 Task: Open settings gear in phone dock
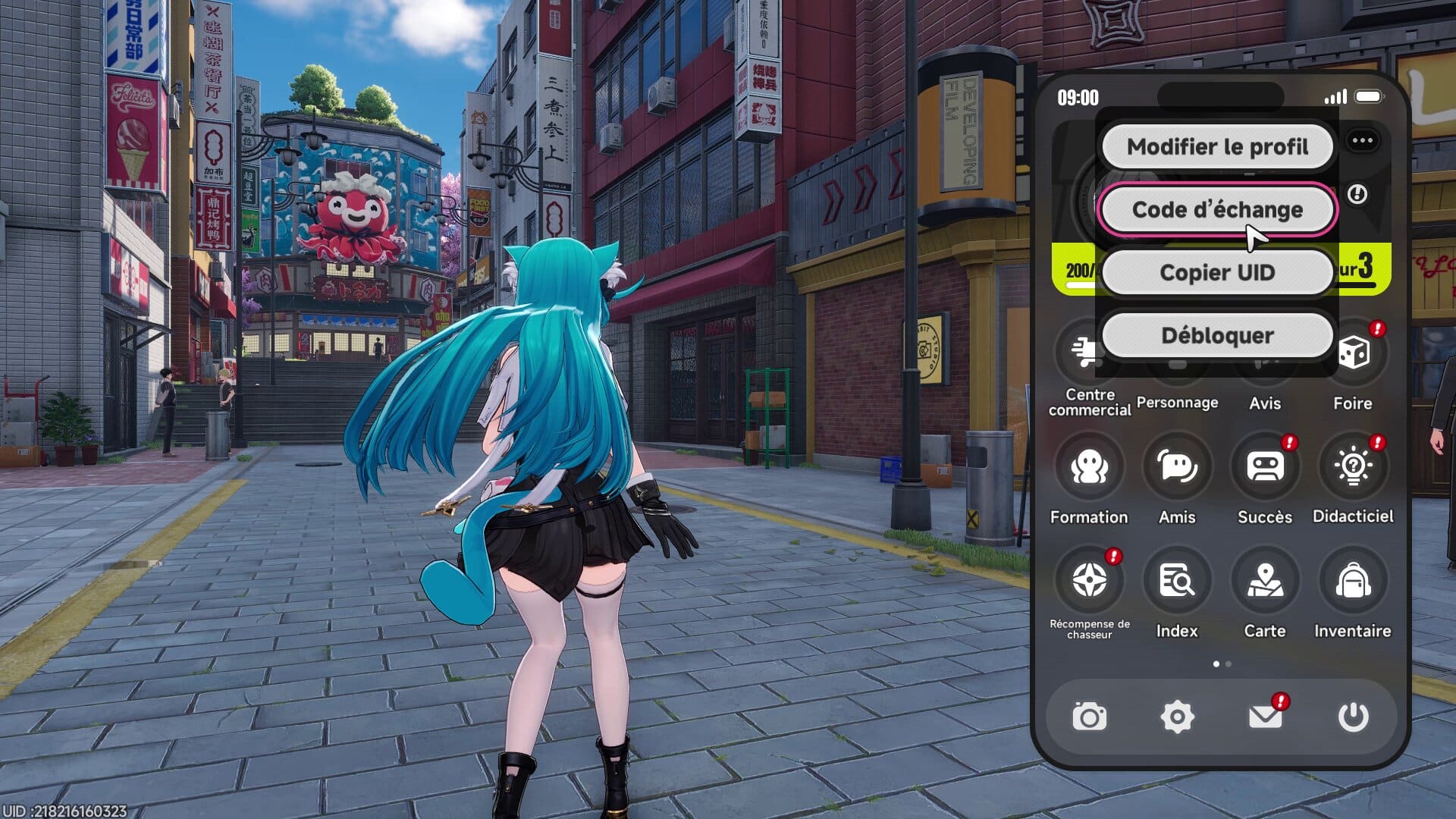coord(1177,717)
